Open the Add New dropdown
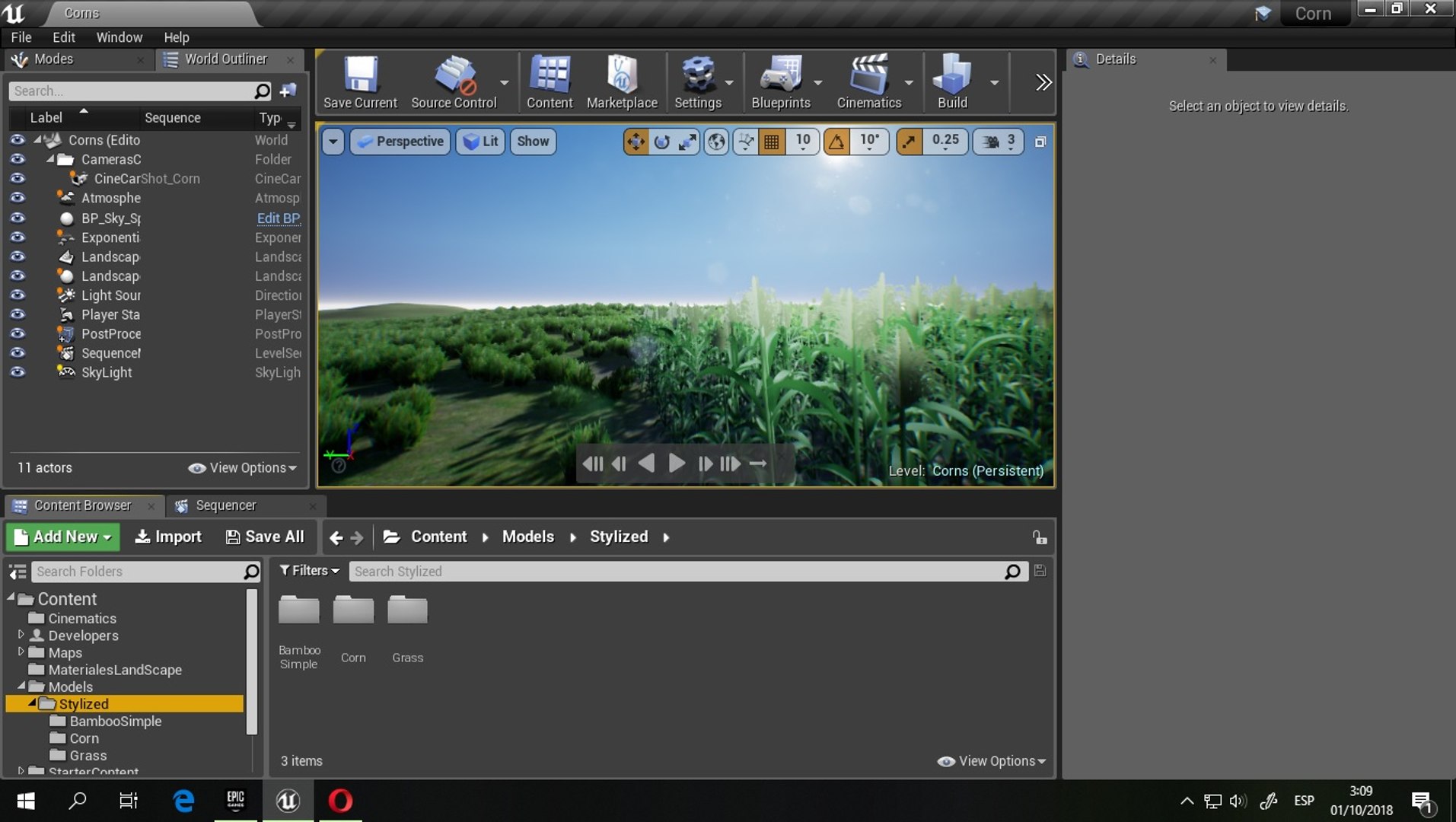The image size is (1456, 822). [x=63, y=537]
